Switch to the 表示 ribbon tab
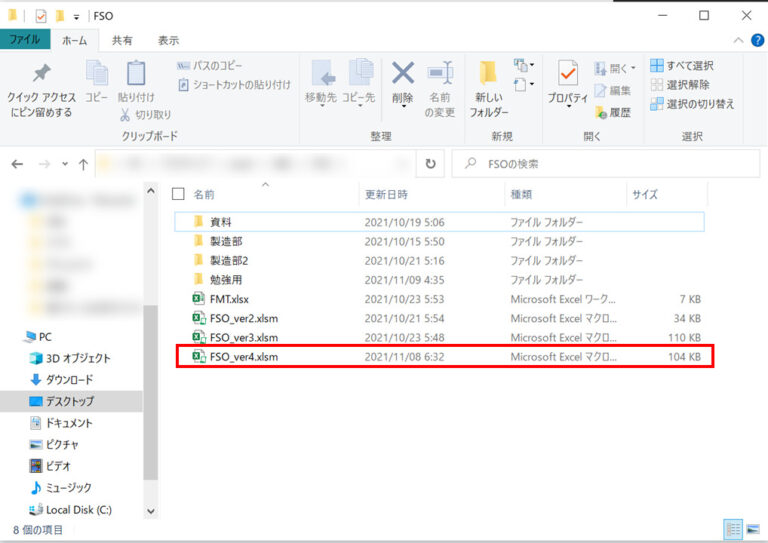The height and width of the screenshot is (543, 768). 168,40
